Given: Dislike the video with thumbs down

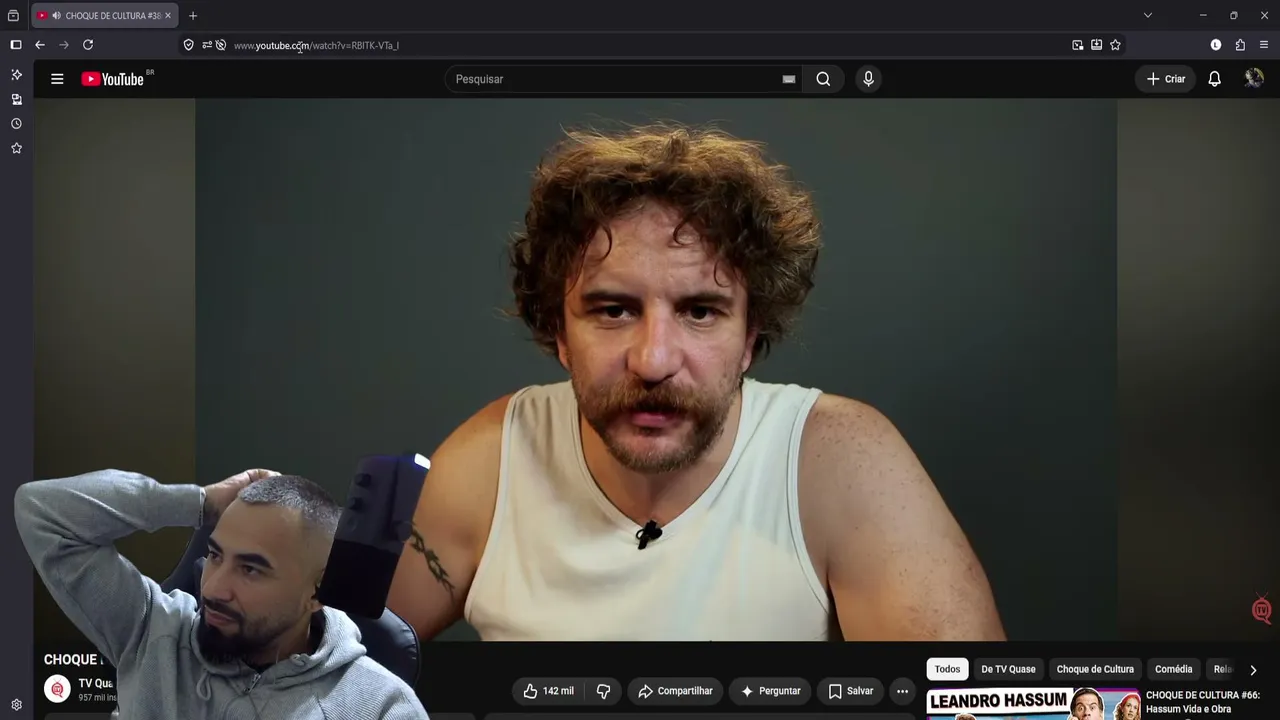Looking at the screenshot, I should click(x=603, y=691).
